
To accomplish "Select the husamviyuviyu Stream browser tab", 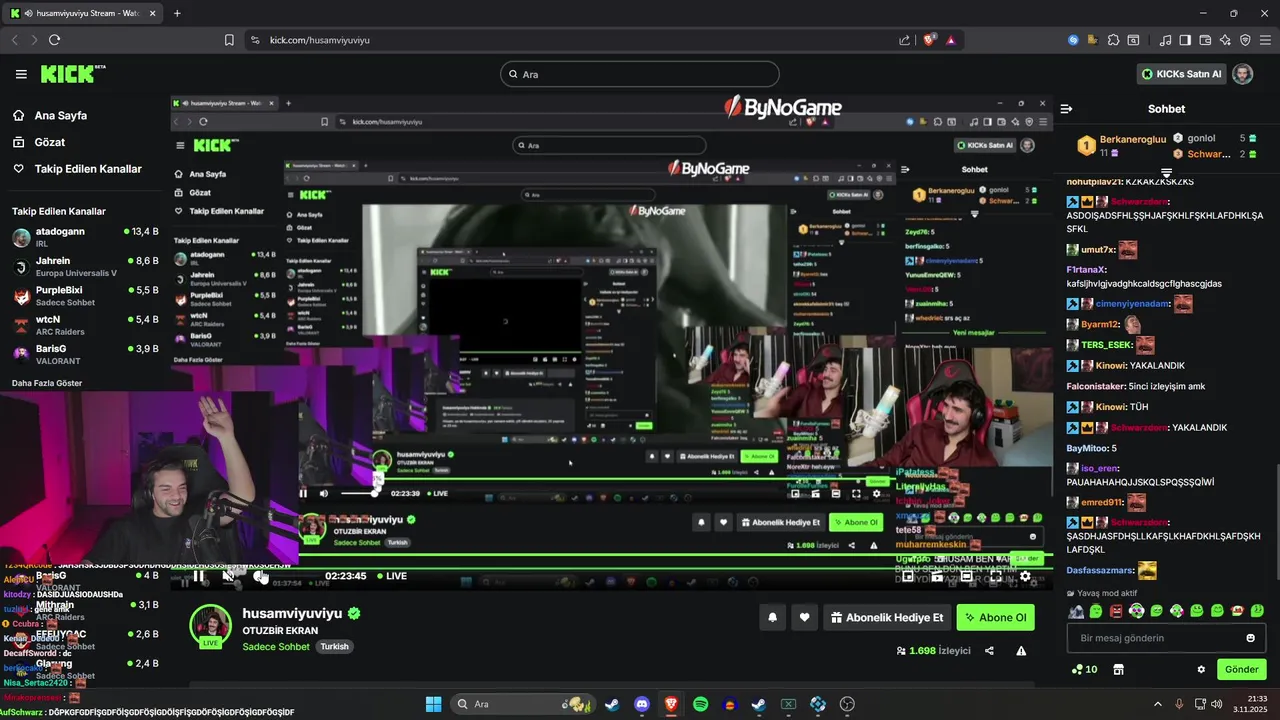I will 85,13.
